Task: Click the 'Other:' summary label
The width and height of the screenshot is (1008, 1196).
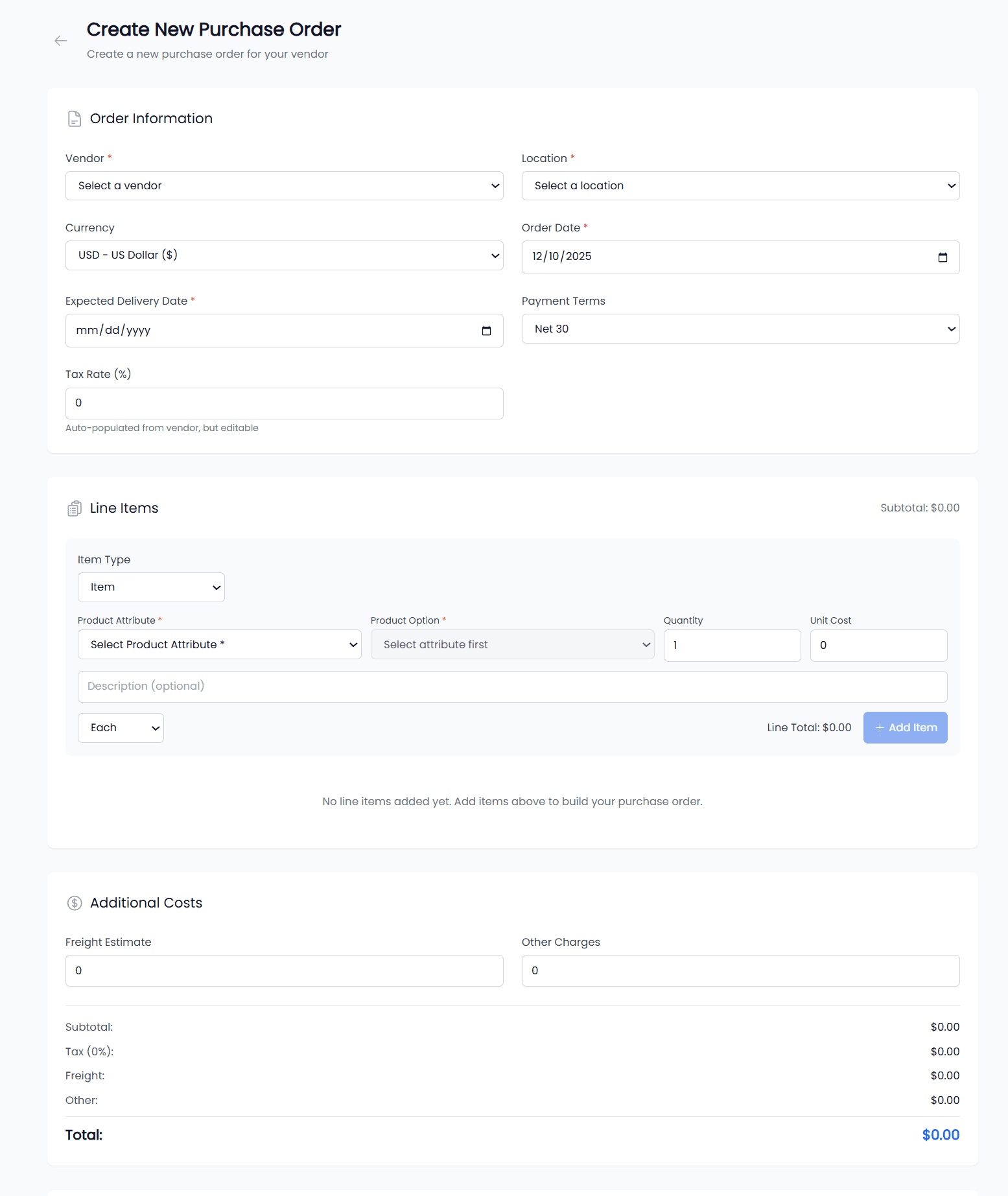Action: coord(82,1101)
